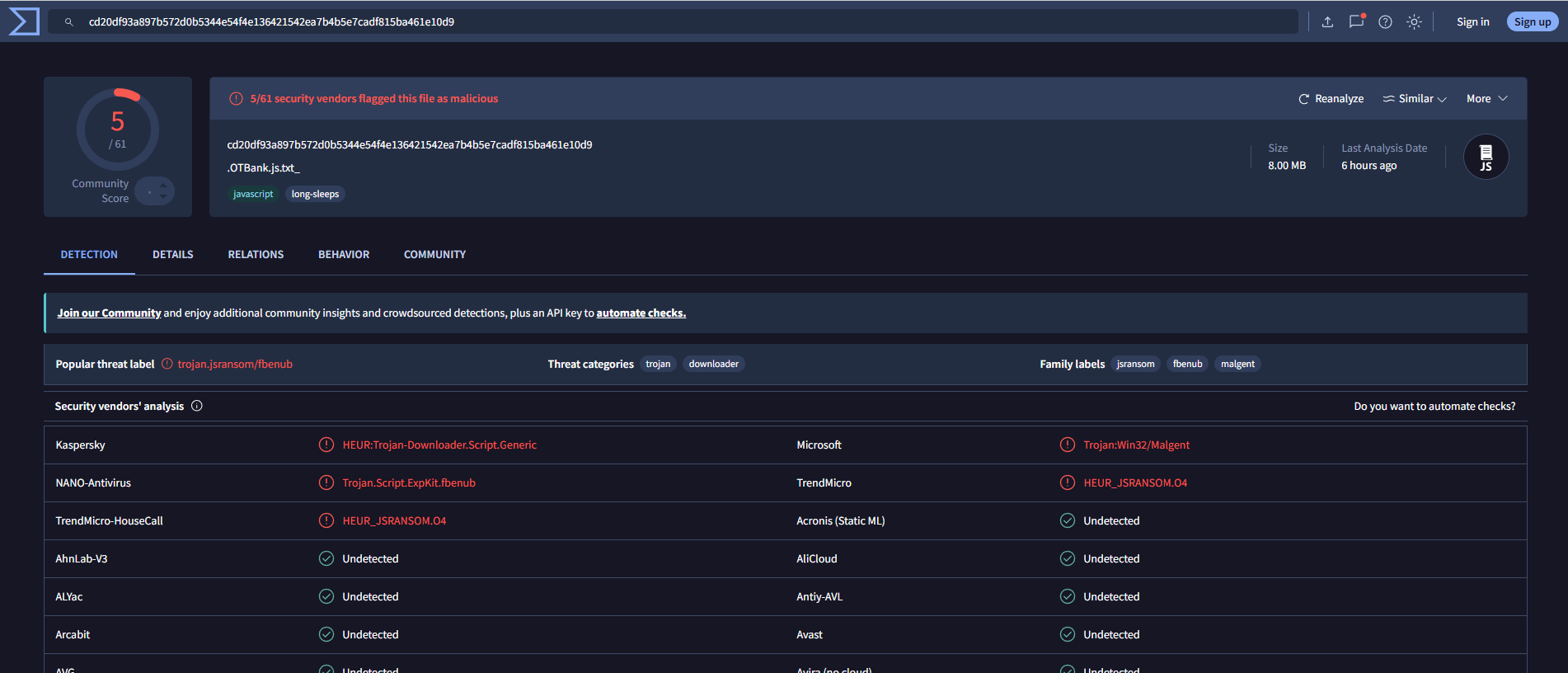Viewport: 1568px width, 673px height.
Task: Click the Reanalyze refresh icon
Action: [x=1303, y=99]
